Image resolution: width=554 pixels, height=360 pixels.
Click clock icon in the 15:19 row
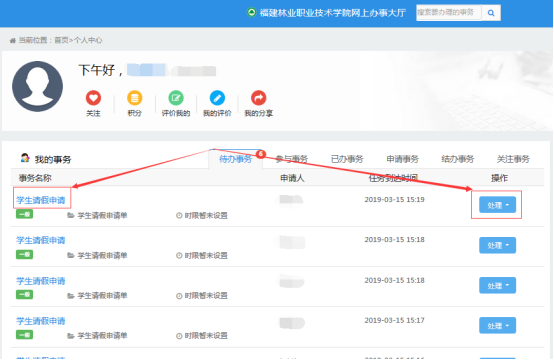pos(179,216)
